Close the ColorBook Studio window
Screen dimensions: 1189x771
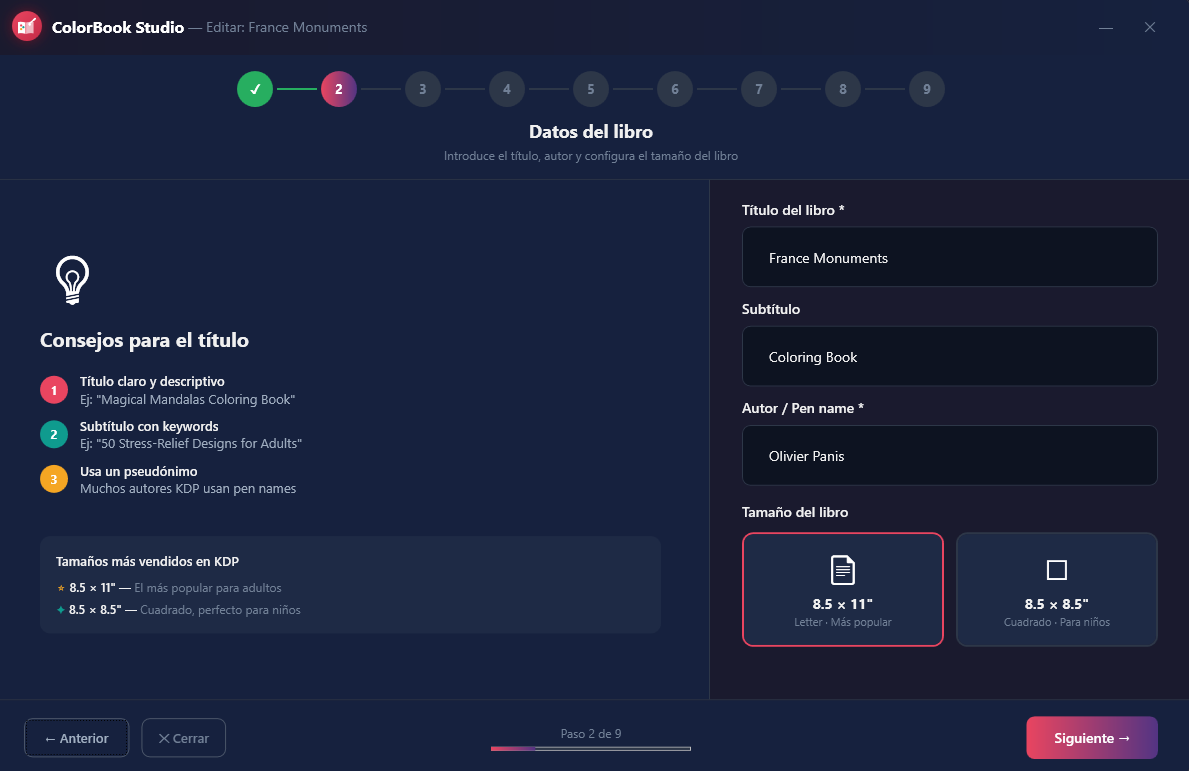[x=1150, y=27]
